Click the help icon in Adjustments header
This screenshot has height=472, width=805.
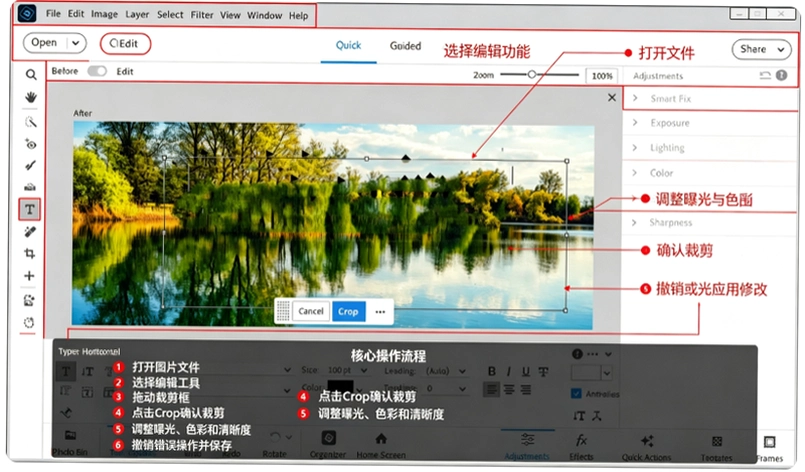click(781, 75)
